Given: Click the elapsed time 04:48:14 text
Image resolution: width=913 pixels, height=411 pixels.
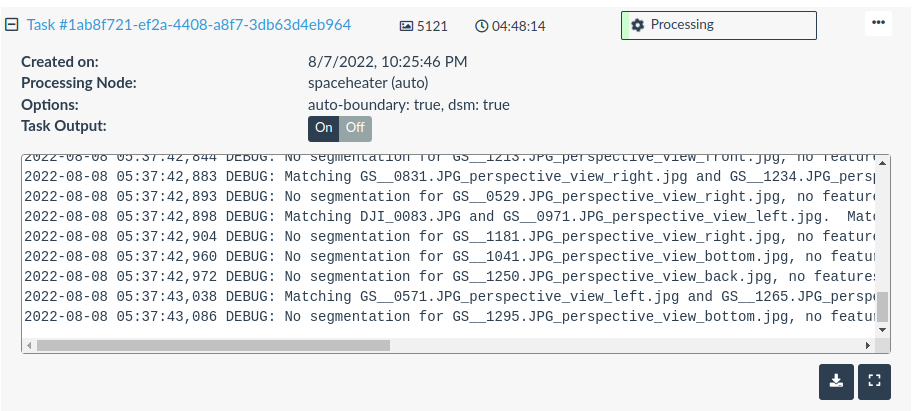Looking at the screenshot, I should tap(519, 26).
